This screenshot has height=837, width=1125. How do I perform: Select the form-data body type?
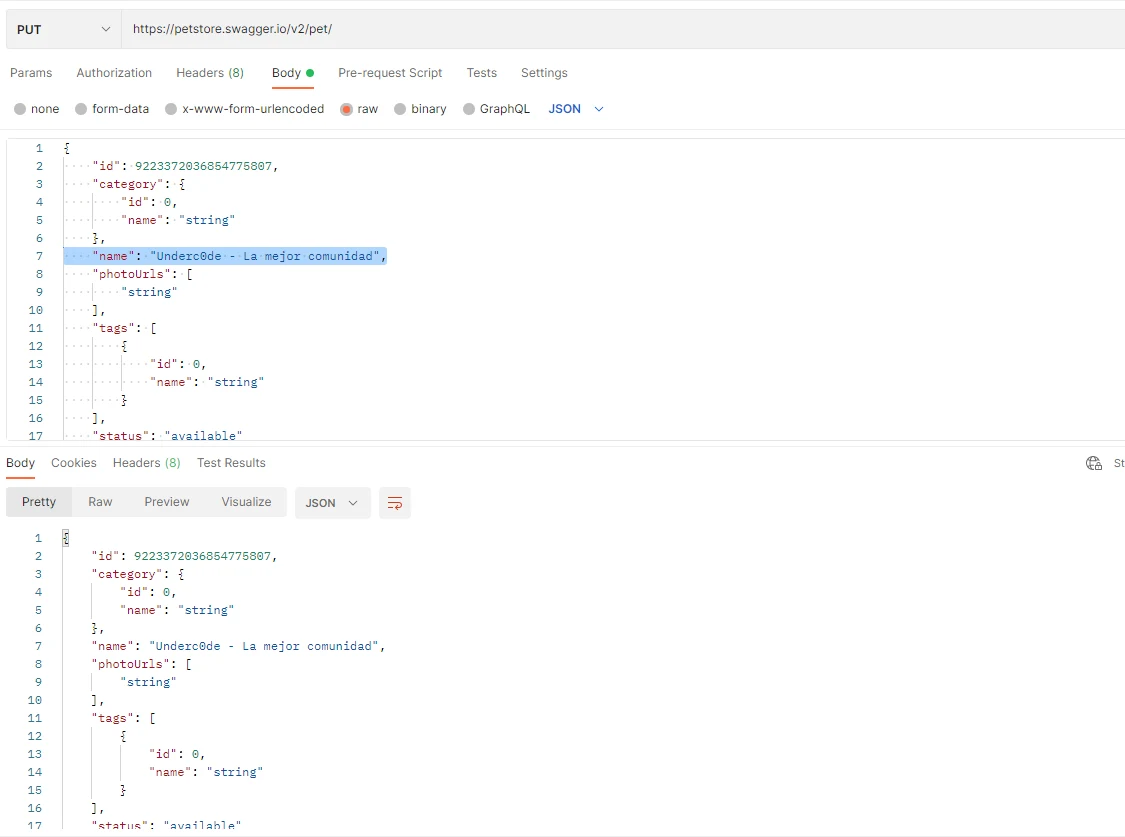tap(112, 109)
